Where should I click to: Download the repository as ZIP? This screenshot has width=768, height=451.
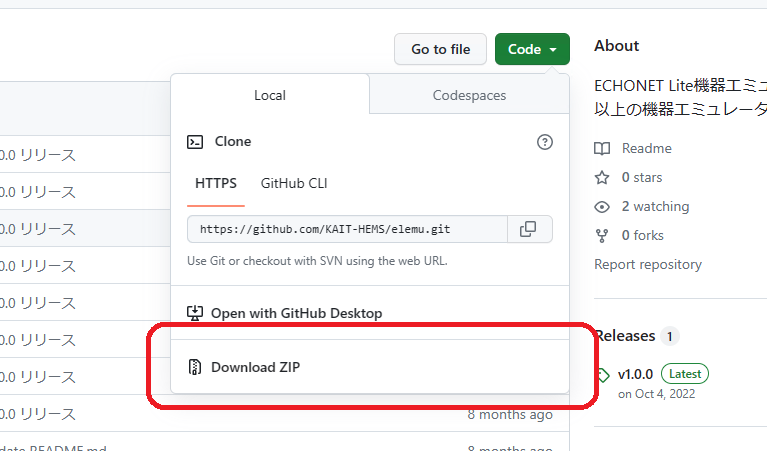(255, 367)
